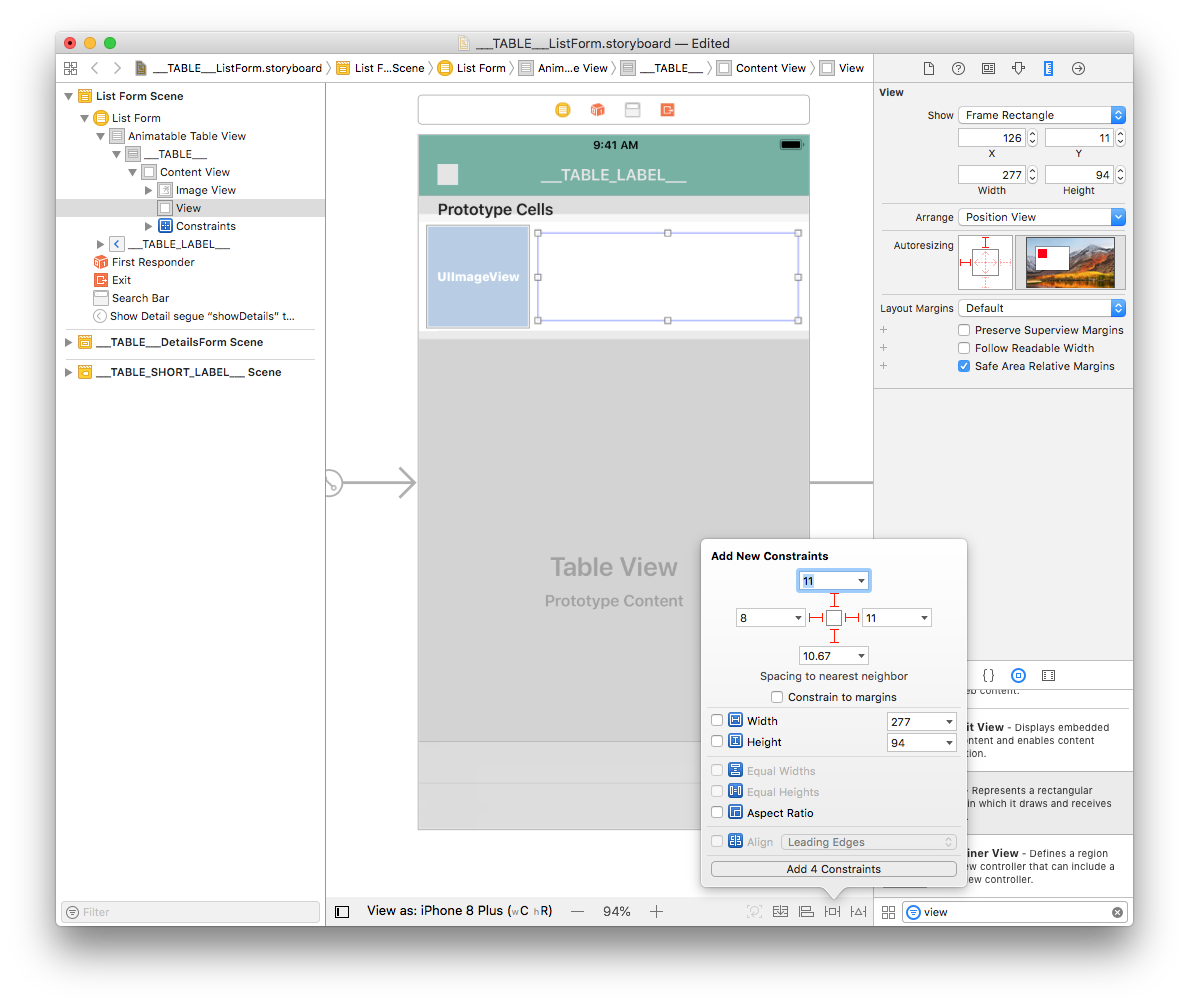
Task: Click __TABLE__ListForm.storyboard breadcrumb
Action: point(227,68)
